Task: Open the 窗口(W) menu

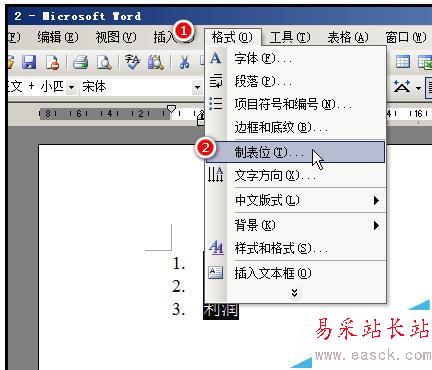Action: tap(406, 37)
